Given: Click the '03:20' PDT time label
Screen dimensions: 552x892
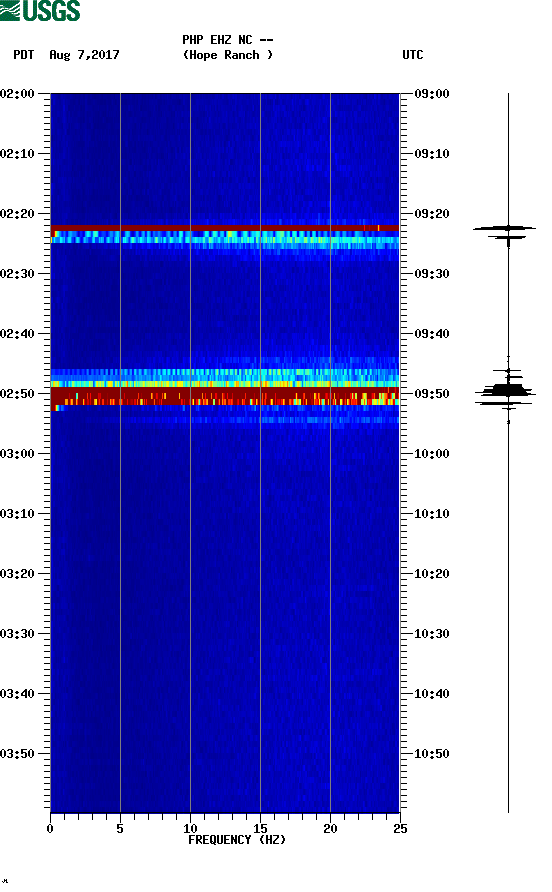Looking at the screenshot, I should click(18, 574).
